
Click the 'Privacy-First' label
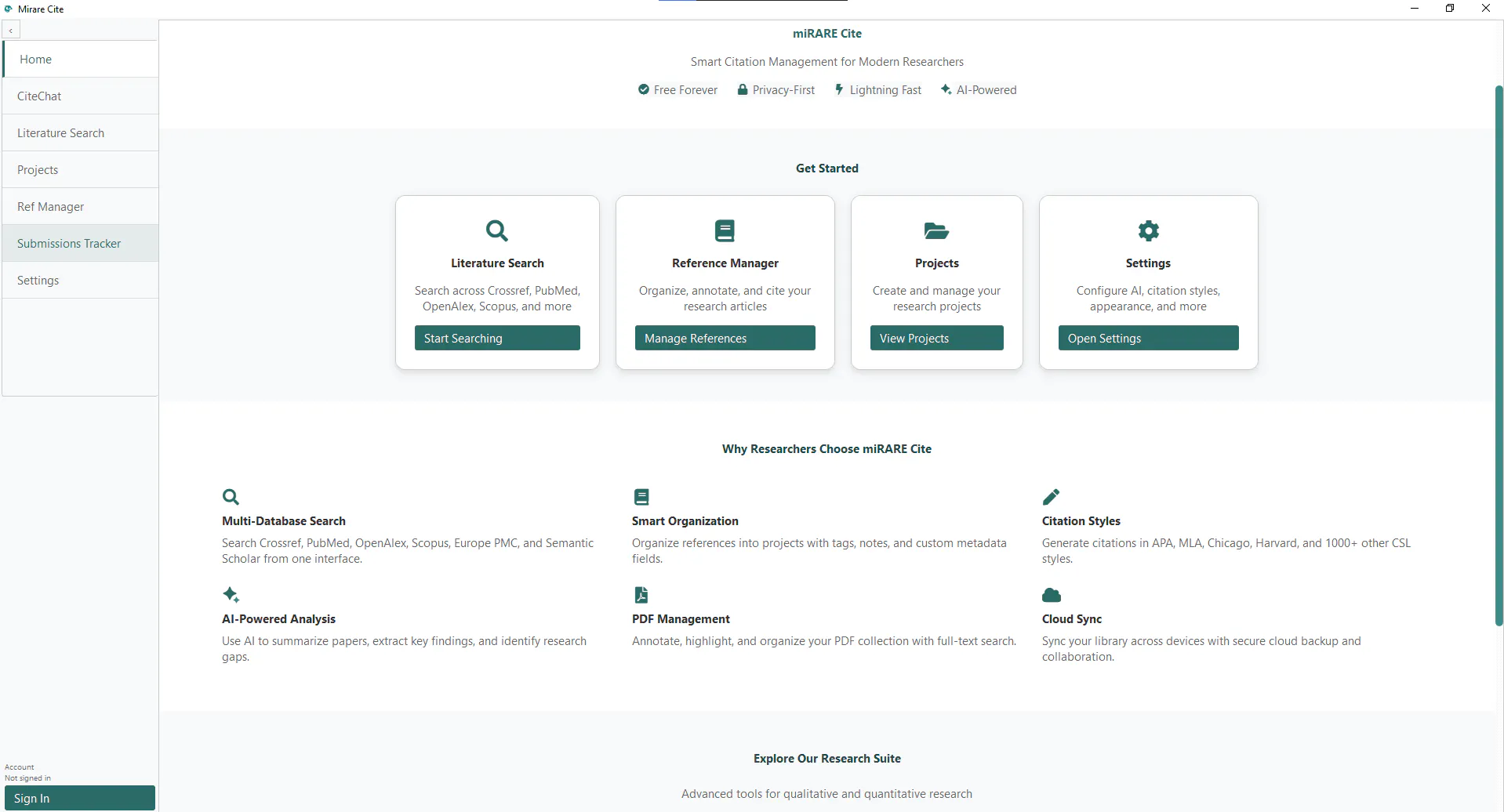point(783,89)
